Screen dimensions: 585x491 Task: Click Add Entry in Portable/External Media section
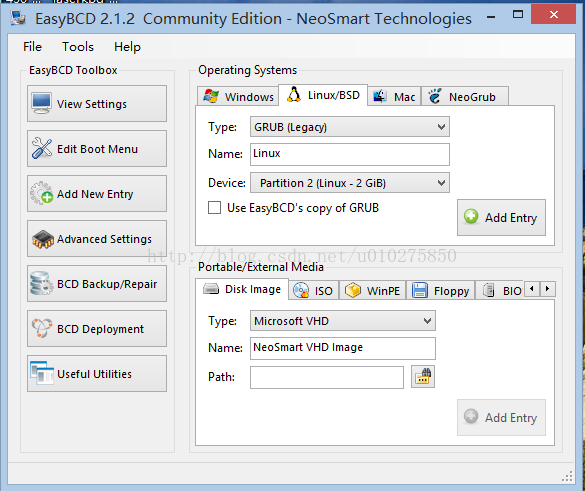pos(501,417)
